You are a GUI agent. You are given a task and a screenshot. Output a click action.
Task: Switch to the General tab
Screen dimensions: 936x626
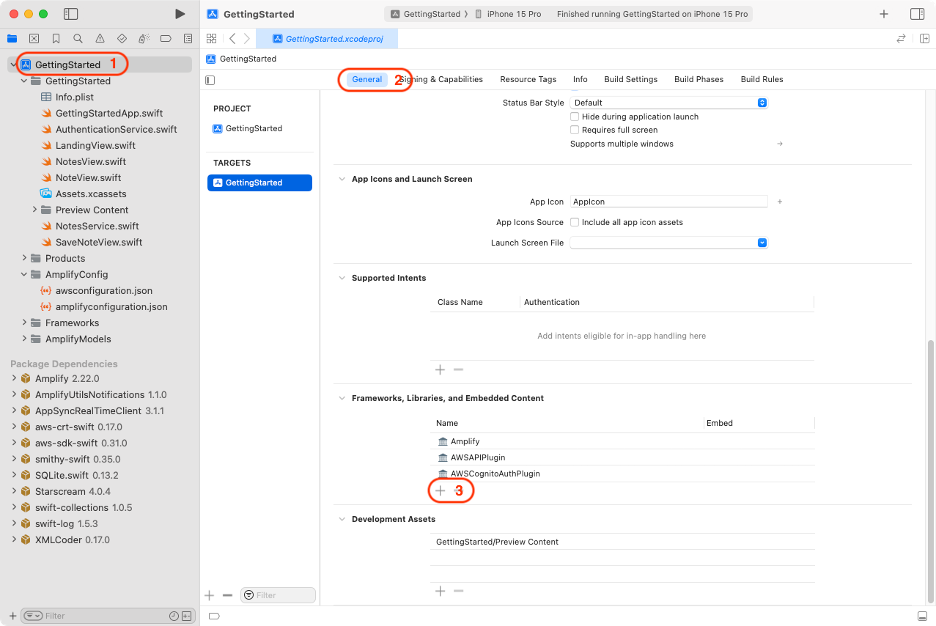367,79
